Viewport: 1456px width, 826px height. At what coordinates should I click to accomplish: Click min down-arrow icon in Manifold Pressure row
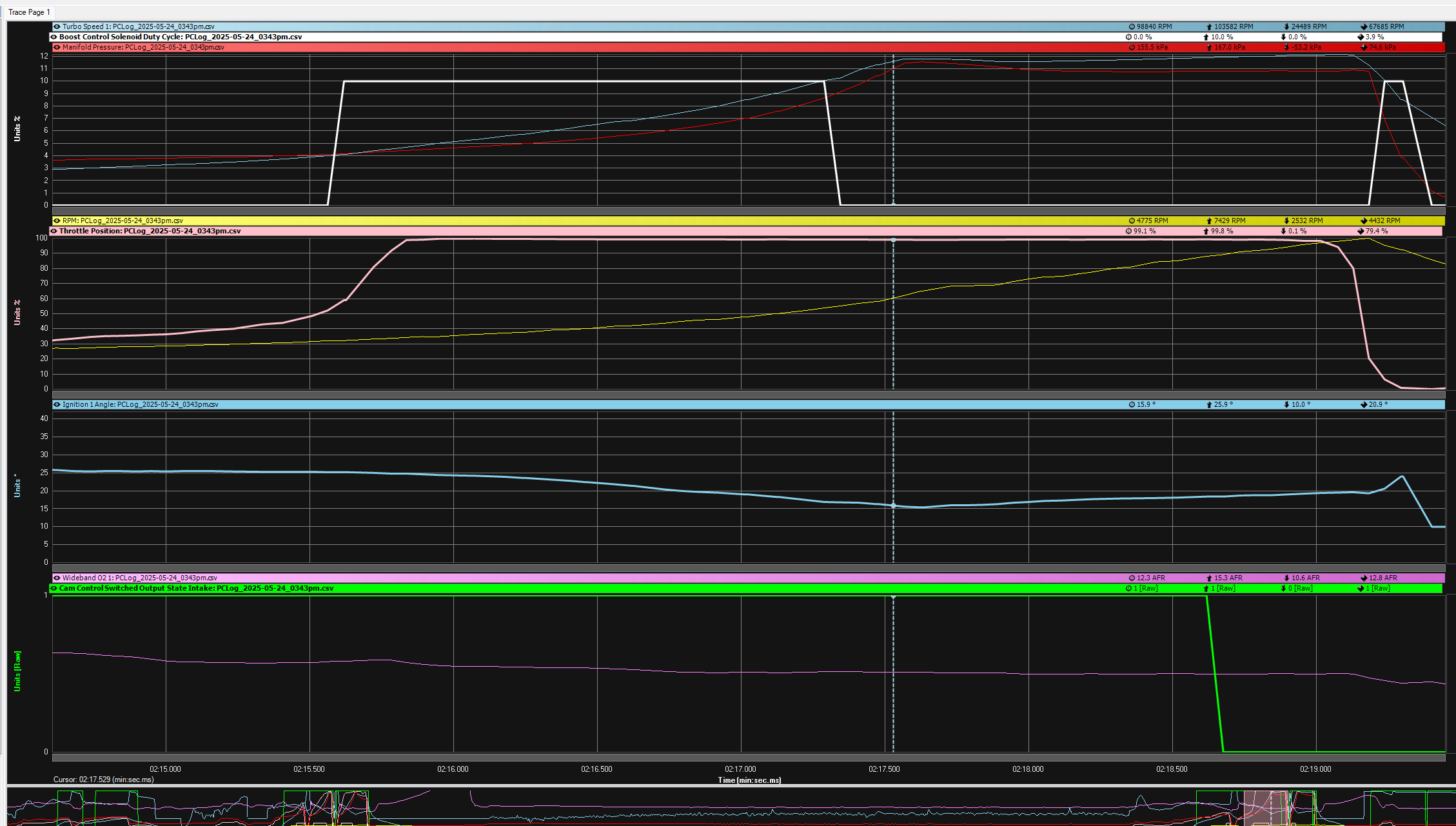[1286, 47]
